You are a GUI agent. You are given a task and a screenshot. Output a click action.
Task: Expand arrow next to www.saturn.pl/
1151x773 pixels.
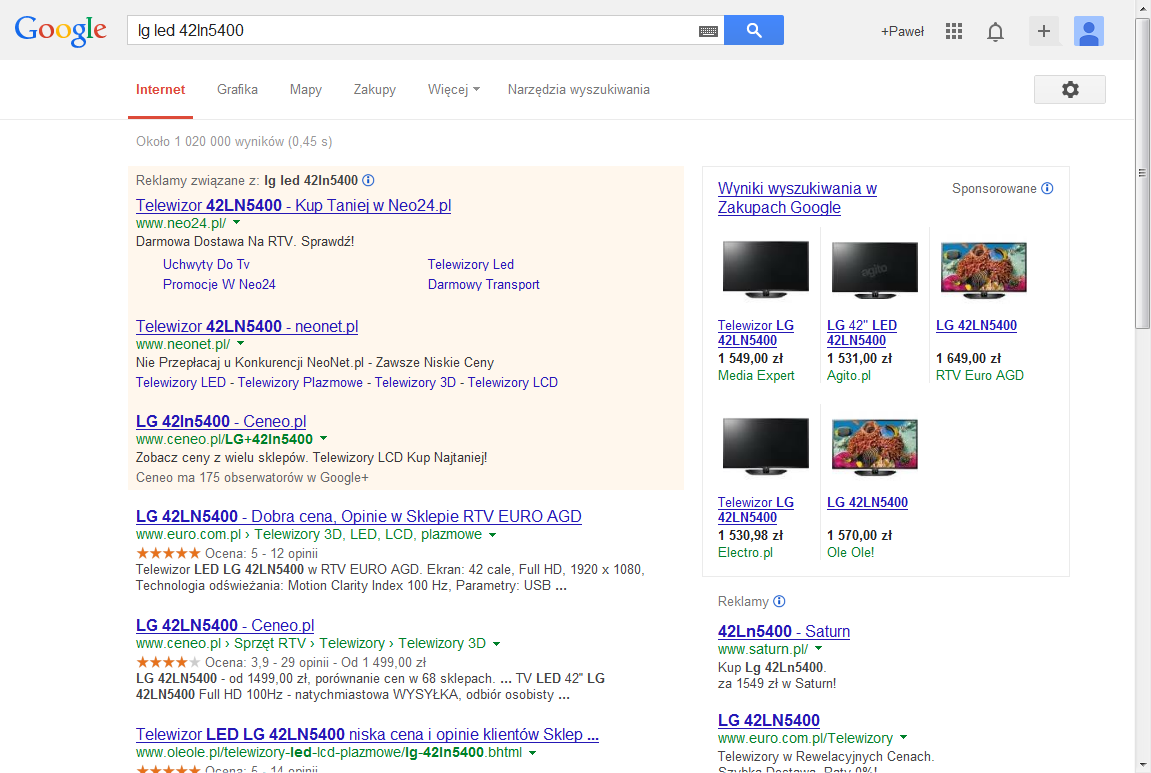pyautogui.click(x=818, y=649)
